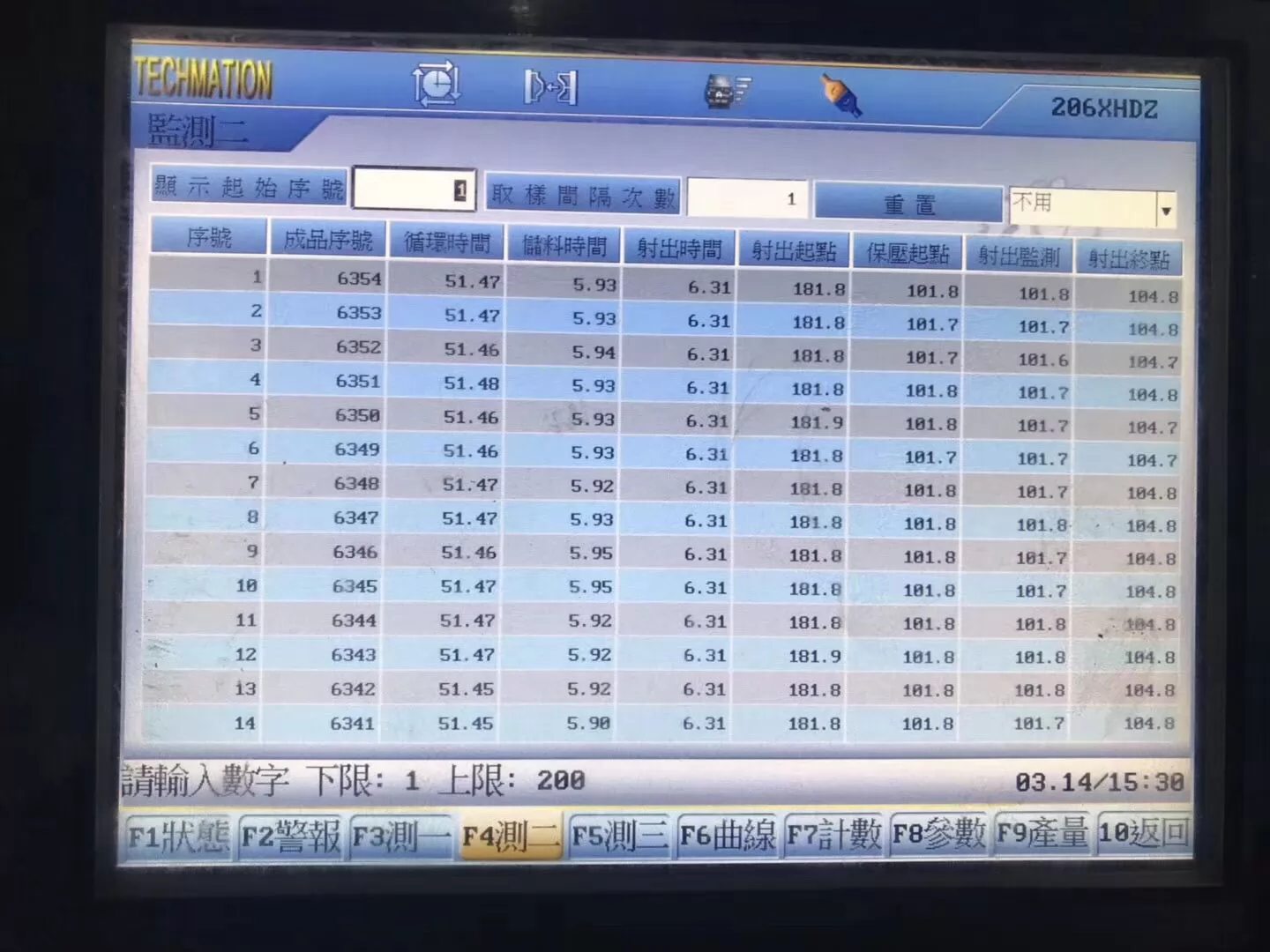Click the 監測二 page title

[x=198, y=131]
